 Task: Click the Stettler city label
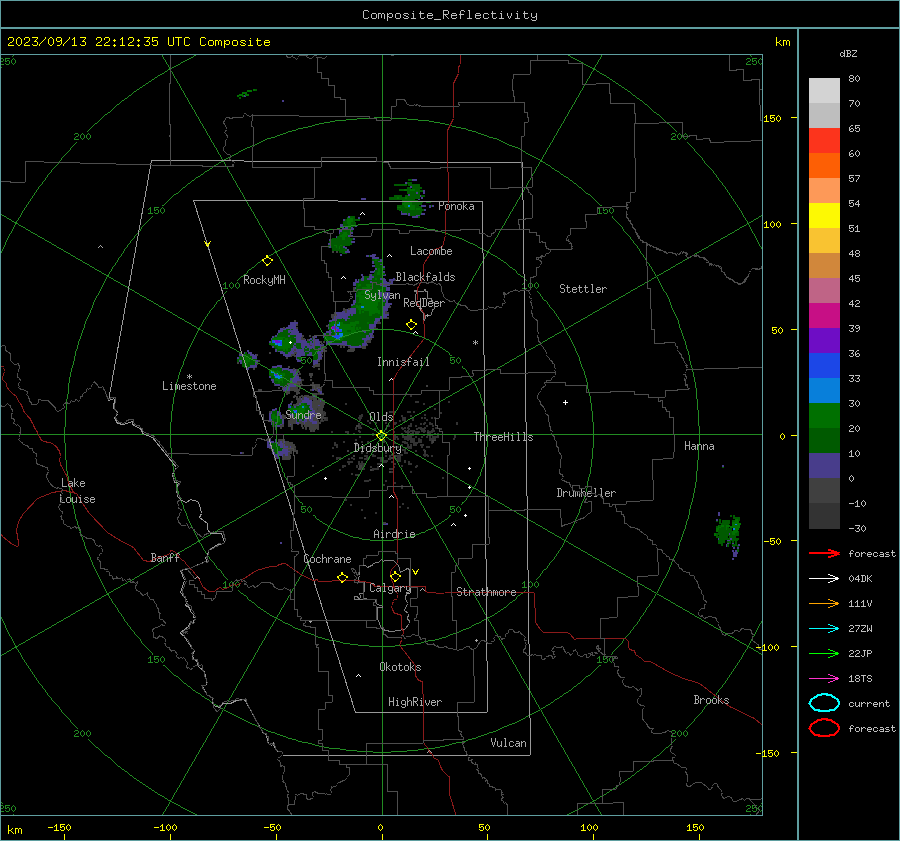click(583, 289)
